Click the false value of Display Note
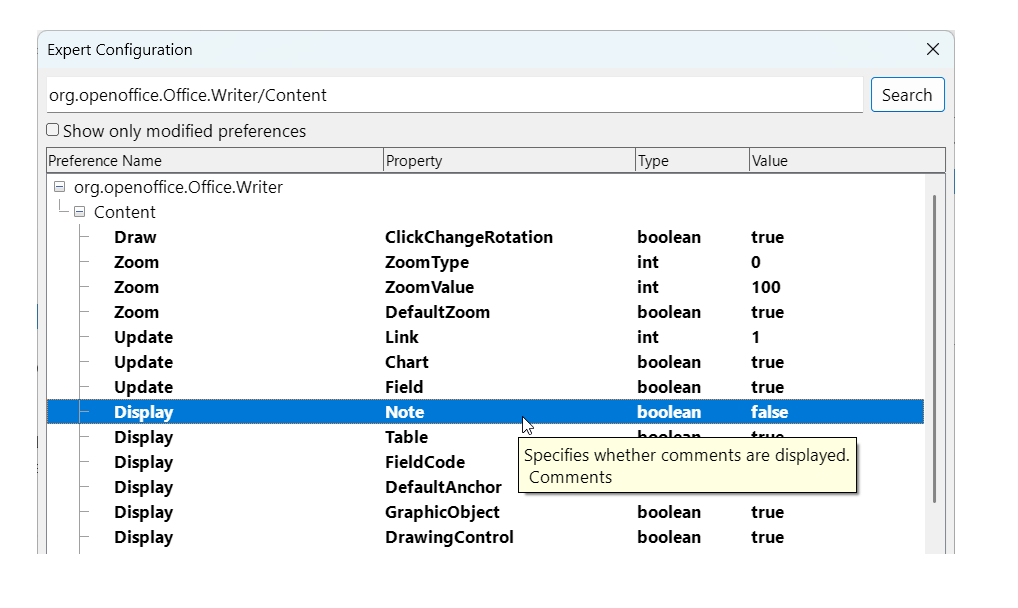The image size is (1018, 608). [x=769, y=413]
